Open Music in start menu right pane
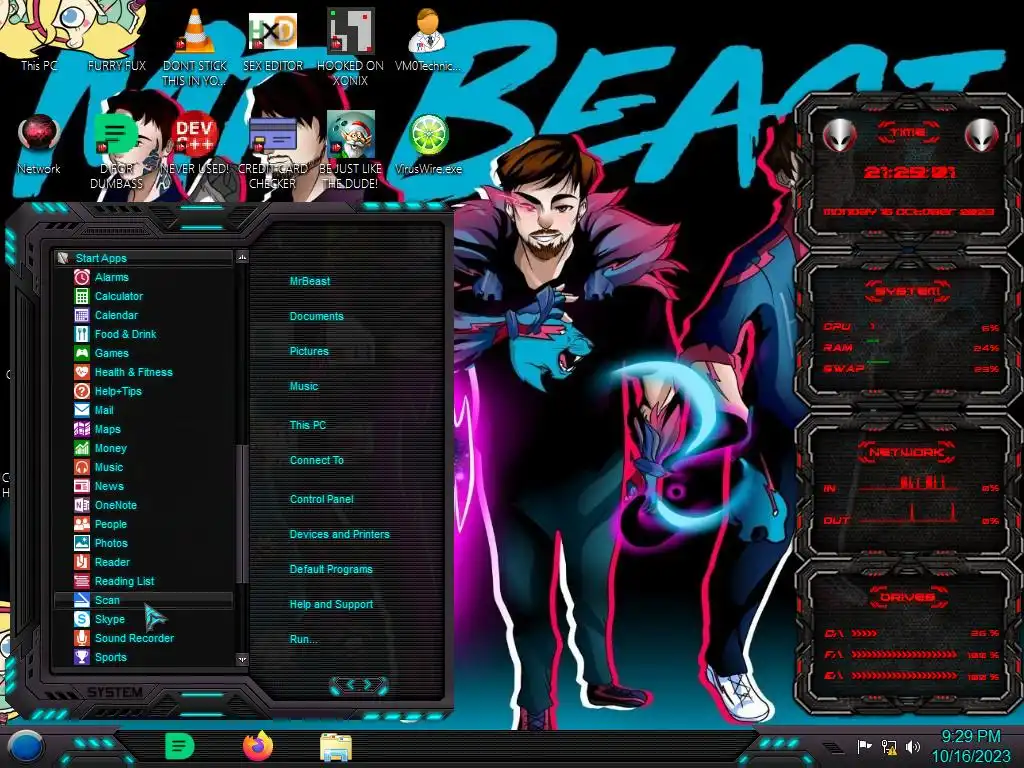 pyautogui.click(x=304, y=386)
